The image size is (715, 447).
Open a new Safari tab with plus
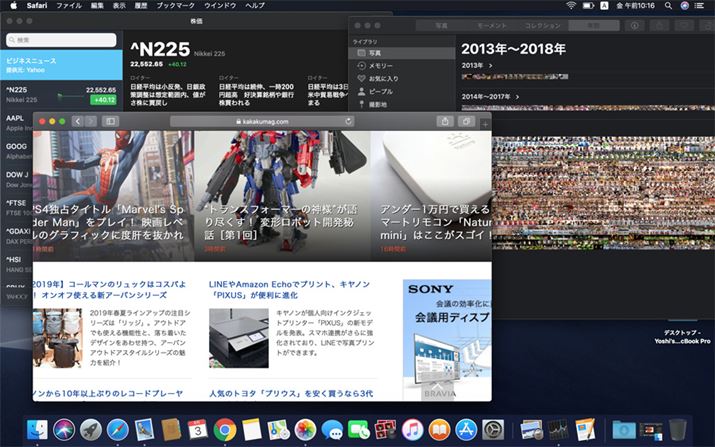pyautogui.click(x=485, y=123)
